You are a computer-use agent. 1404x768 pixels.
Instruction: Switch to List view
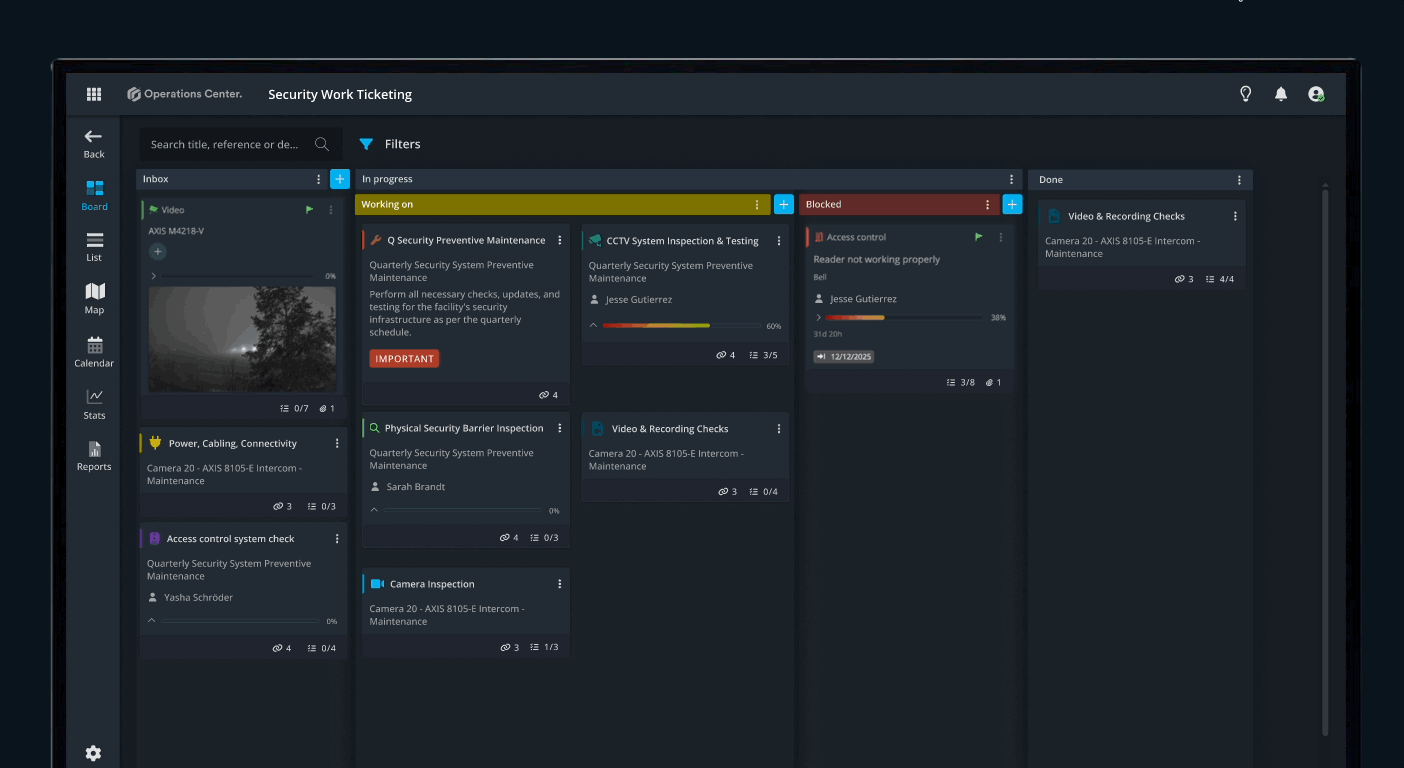(x=94, y=247)
